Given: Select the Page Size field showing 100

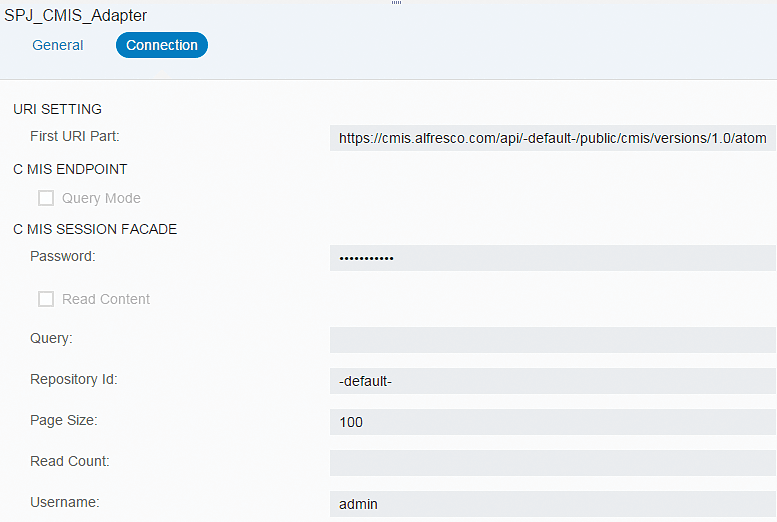Looking at the screenshot, I should point(553,422).
